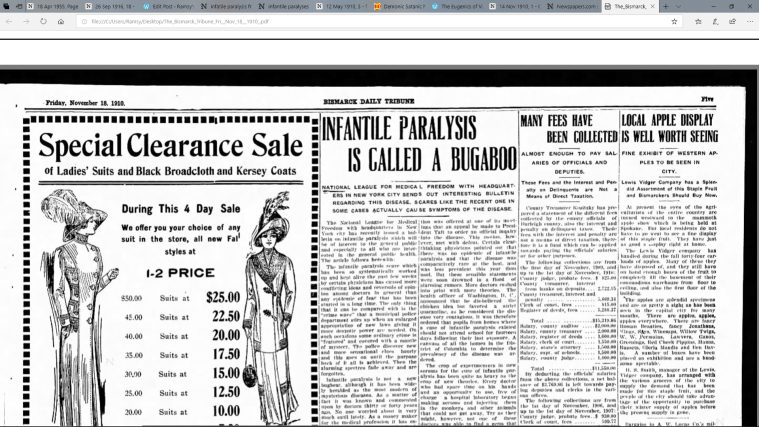Screen dimensions: 759x427
Task: Switch to the 'Edit Post' tab
Action: coord(172,6)
